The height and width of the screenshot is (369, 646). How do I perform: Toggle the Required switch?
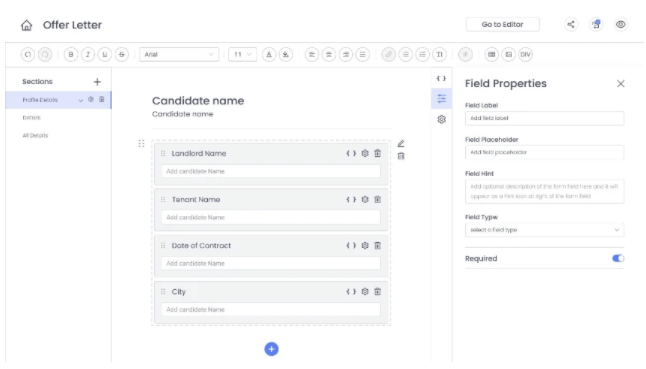coord(618,258)
